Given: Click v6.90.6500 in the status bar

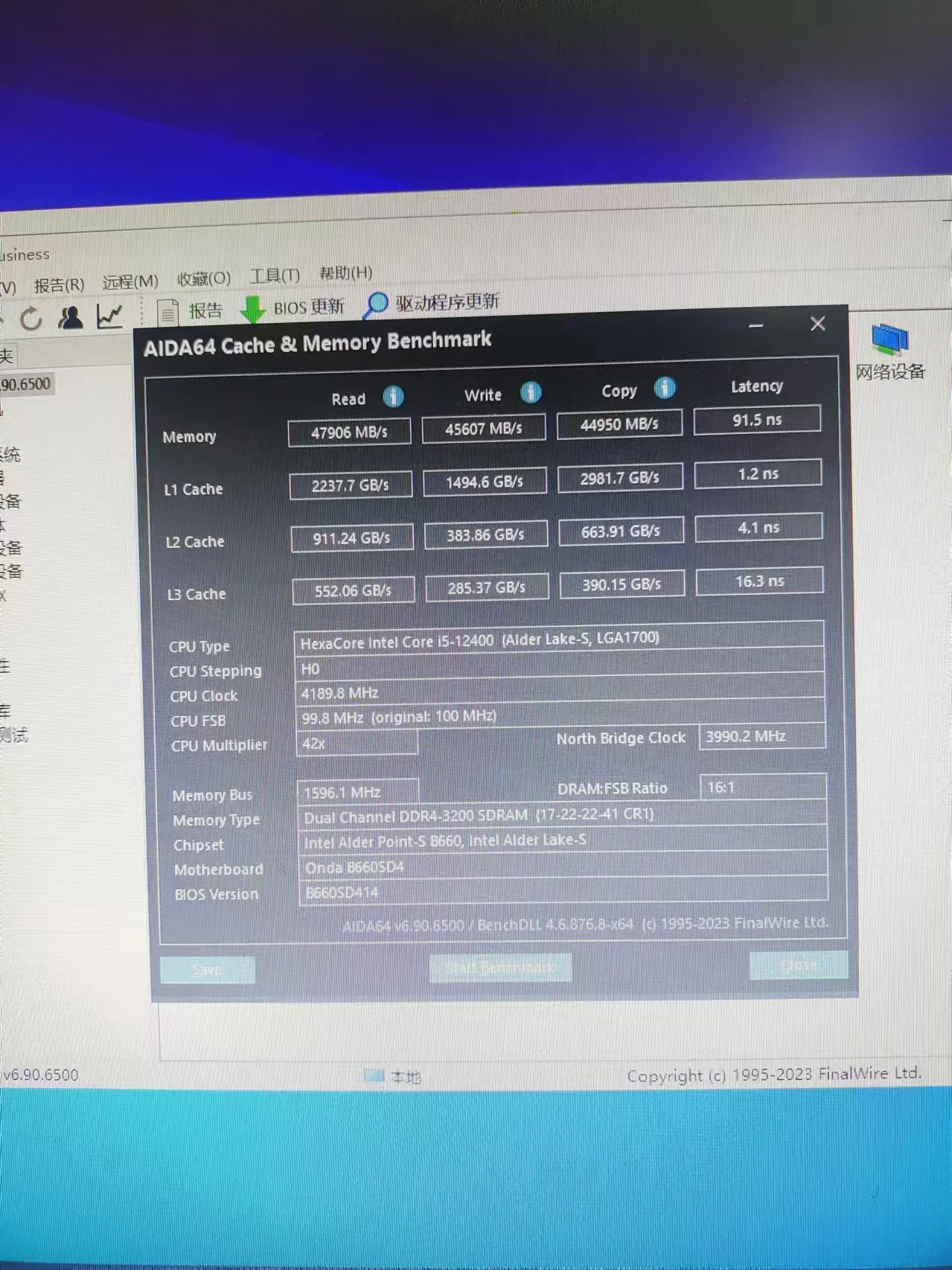Looking at the screenshot, I should pos(40,1075).
